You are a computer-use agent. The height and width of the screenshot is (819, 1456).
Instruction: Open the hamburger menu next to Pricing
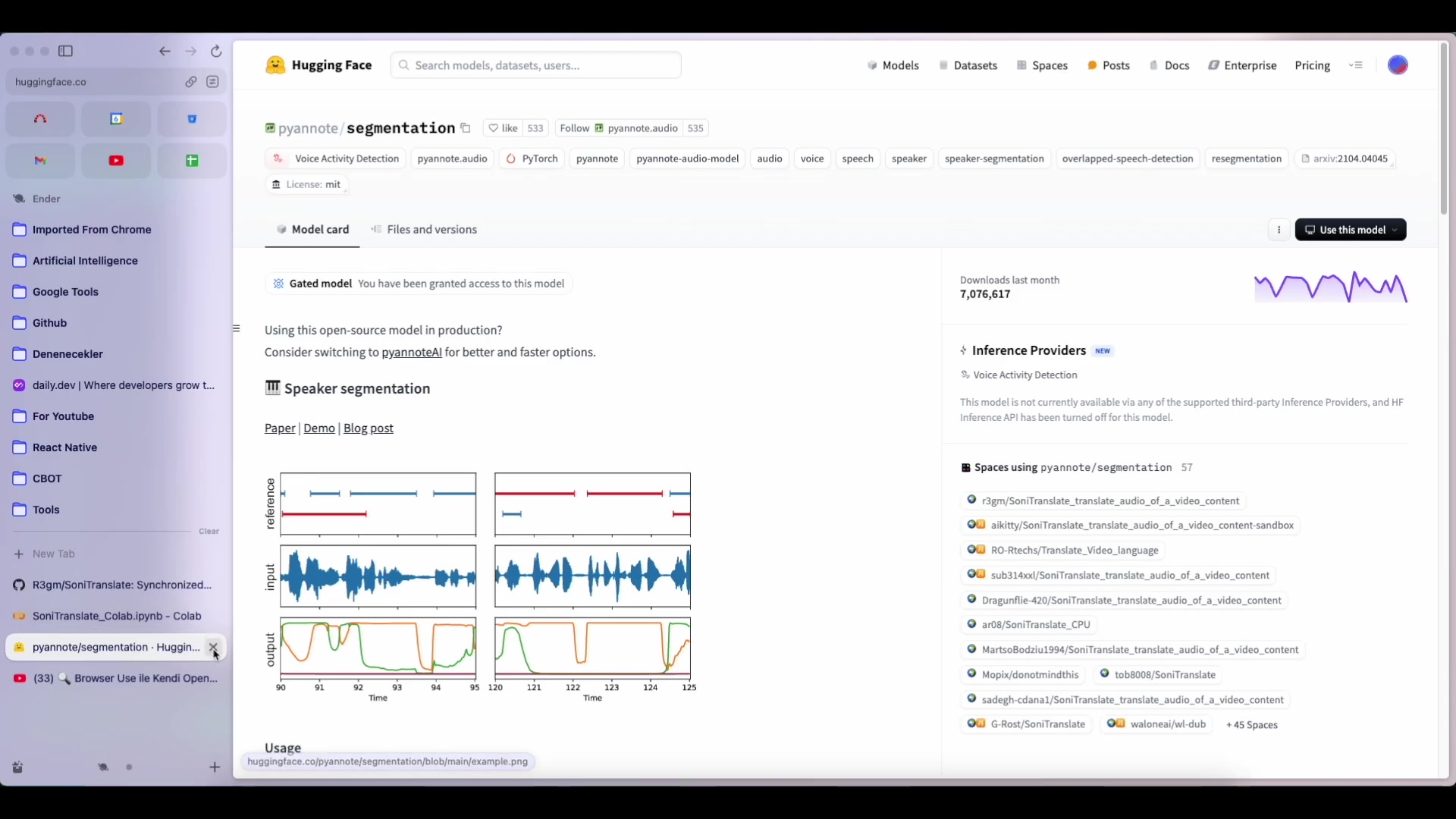pos(1356,65)
